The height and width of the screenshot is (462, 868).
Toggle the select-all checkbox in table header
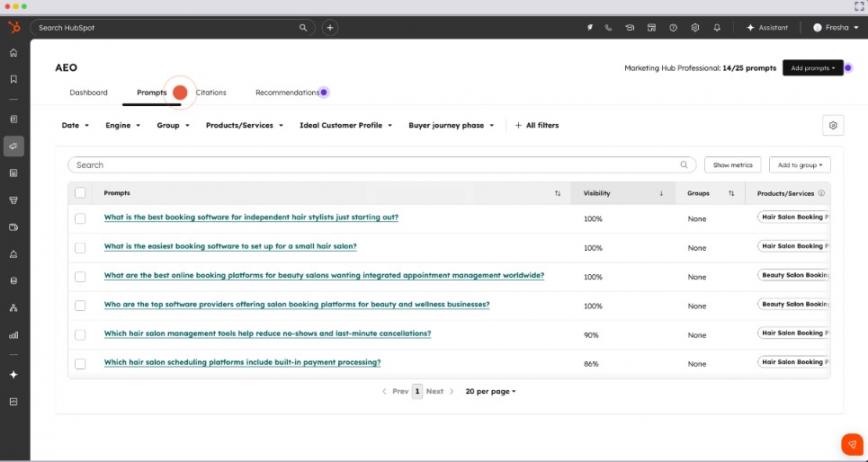80,193
